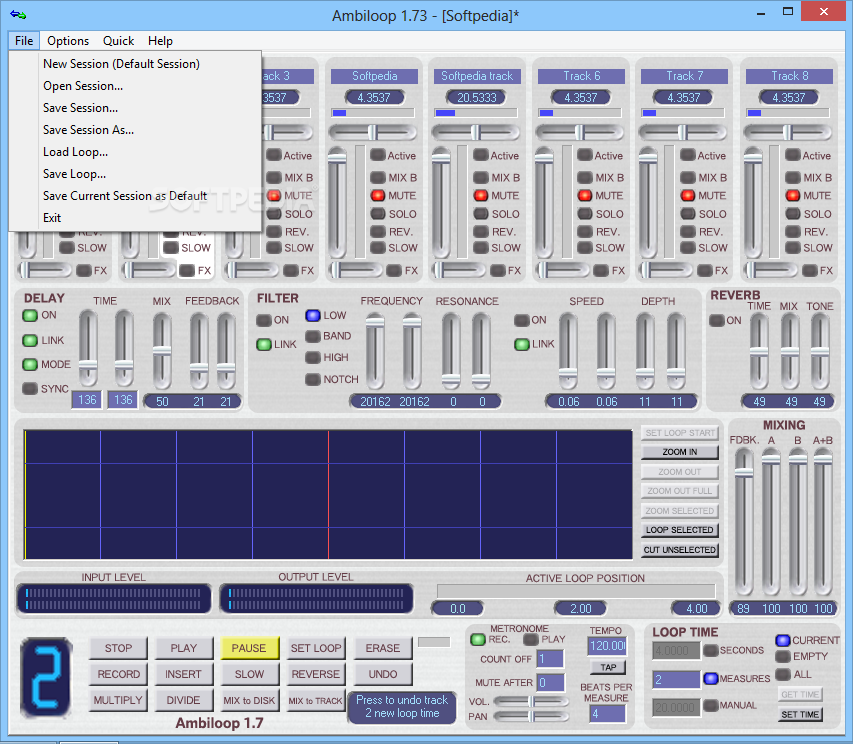Toggle the REVERB ON indicator
This screenshot has height=744, width=853.
tap(716, 320)
